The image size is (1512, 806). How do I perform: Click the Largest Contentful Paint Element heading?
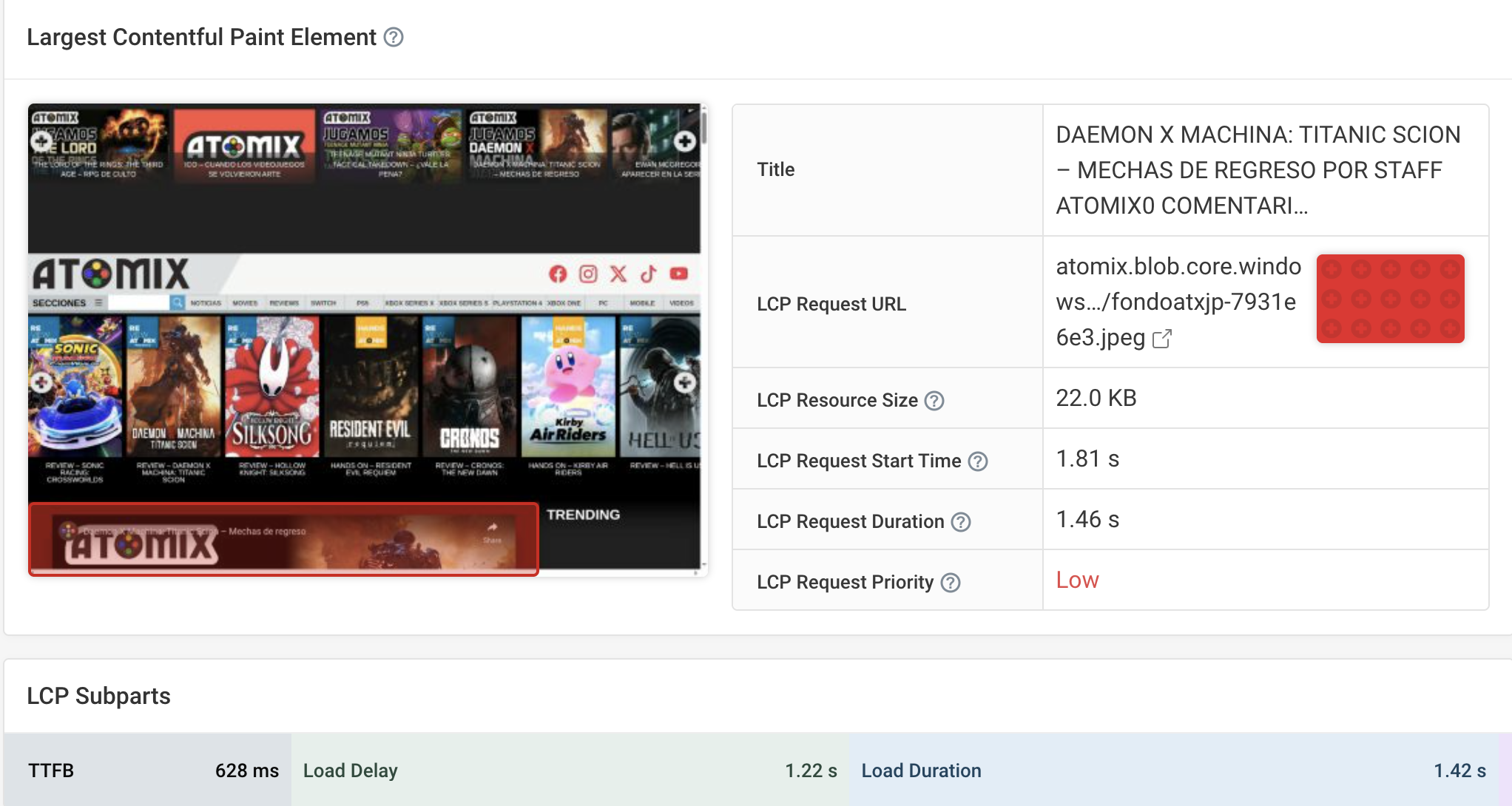[x=201, y=37]
